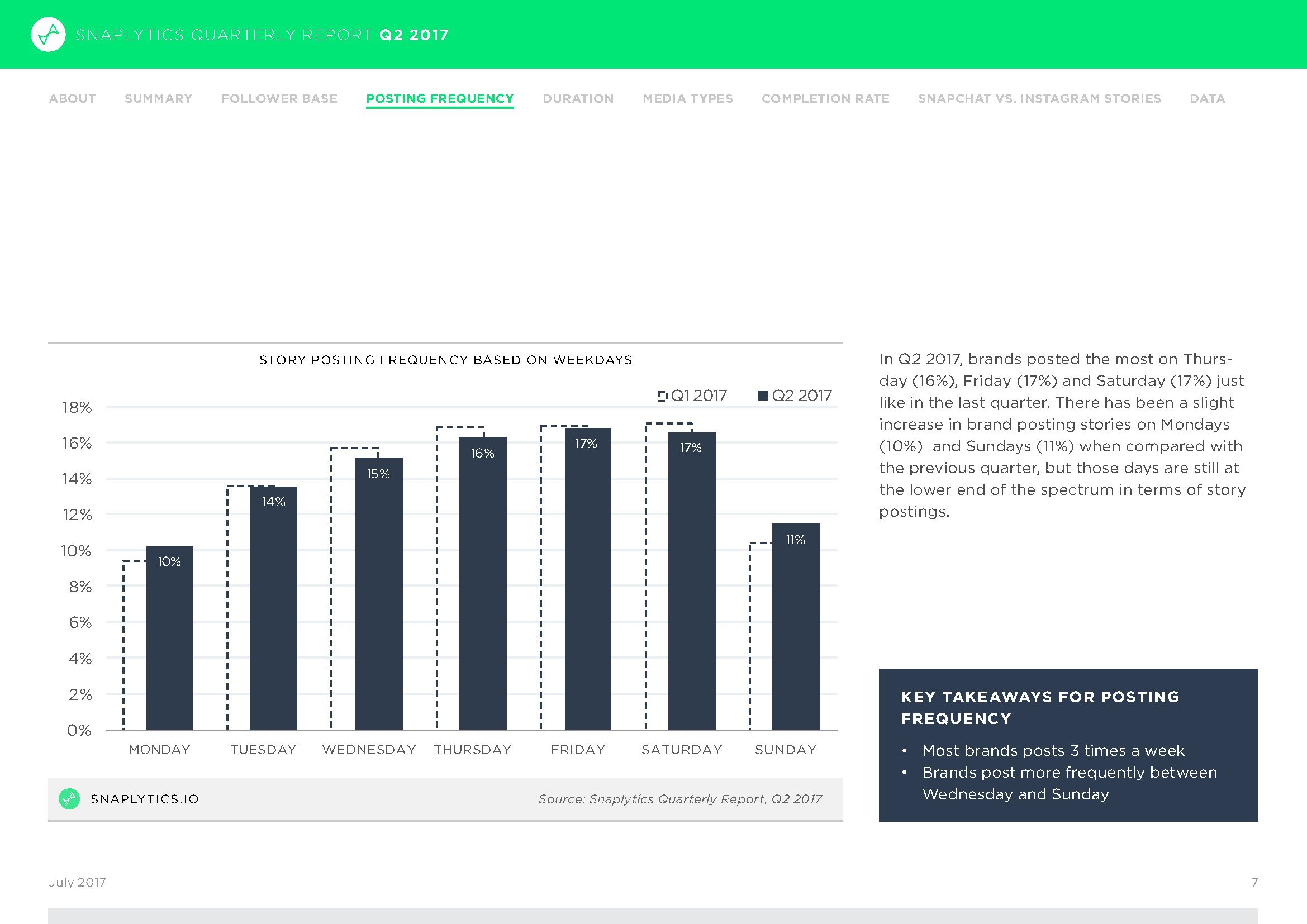The height and width of the screenshot is (924, 1307).
Task: Open the About tab
Action: coord(72,98)
